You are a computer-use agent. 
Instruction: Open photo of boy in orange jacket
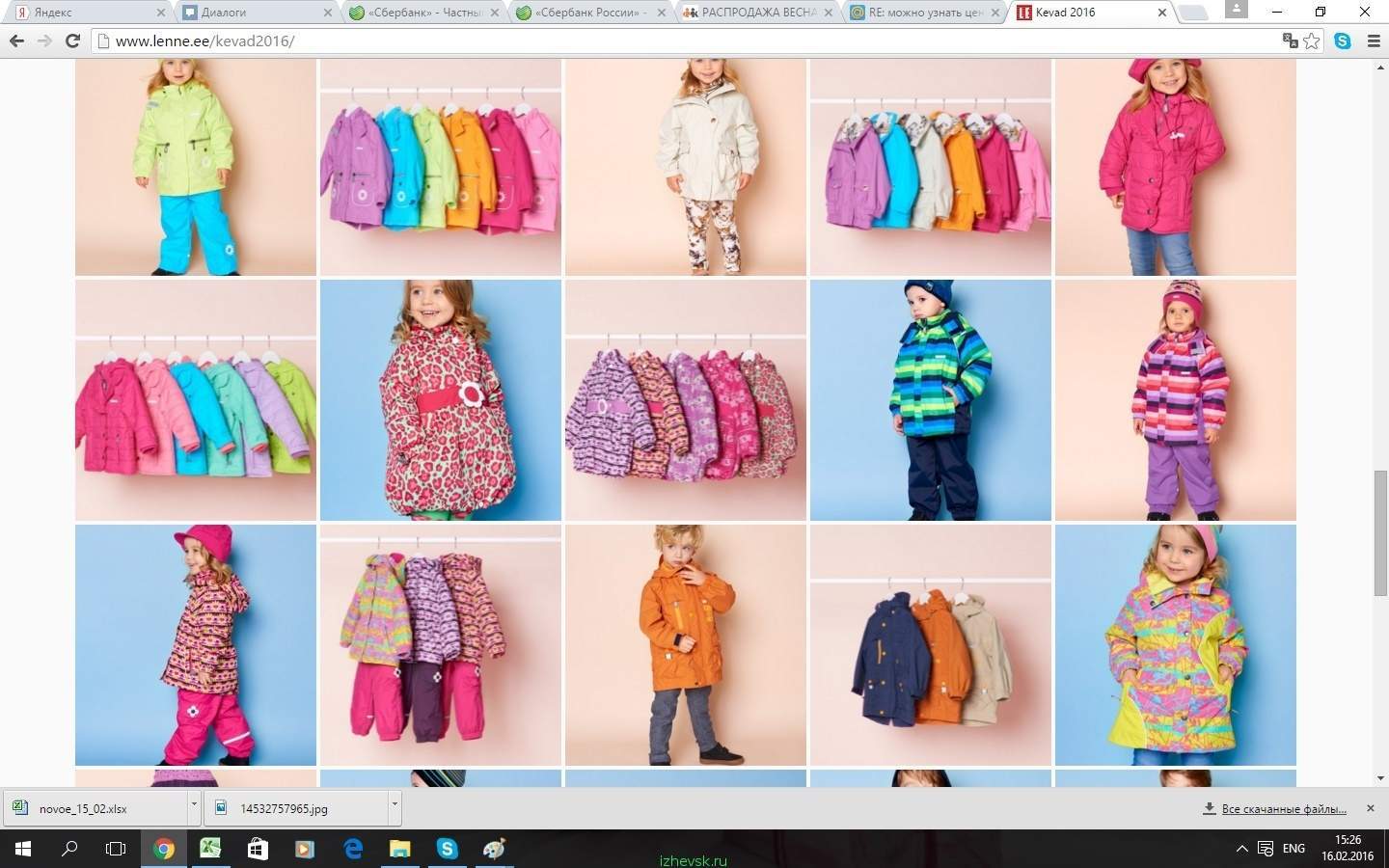point(686,645)
